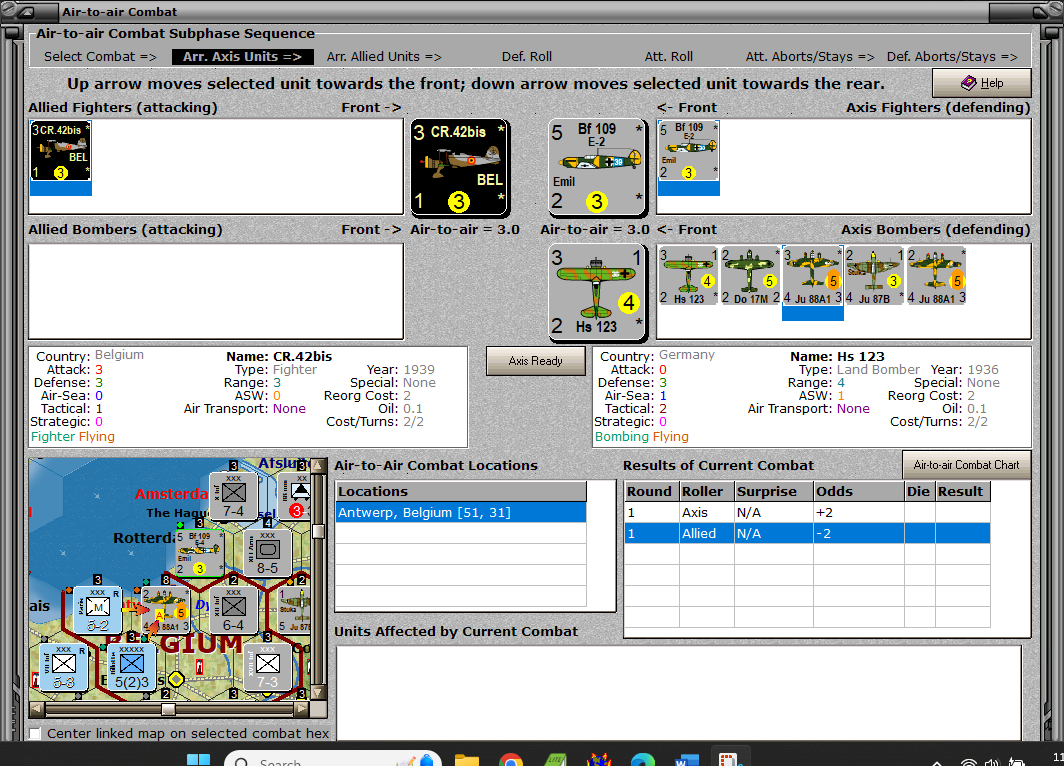Click the Select Combat subphase step
Viewport: 1064px width, 766px height.
click(100, 57)
